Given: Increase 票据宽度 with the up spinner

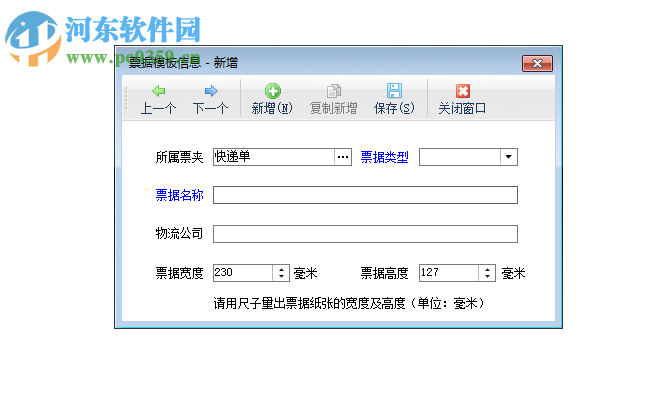Looking at the screenshot, I should pyautogui.click(x=281, y=269).
